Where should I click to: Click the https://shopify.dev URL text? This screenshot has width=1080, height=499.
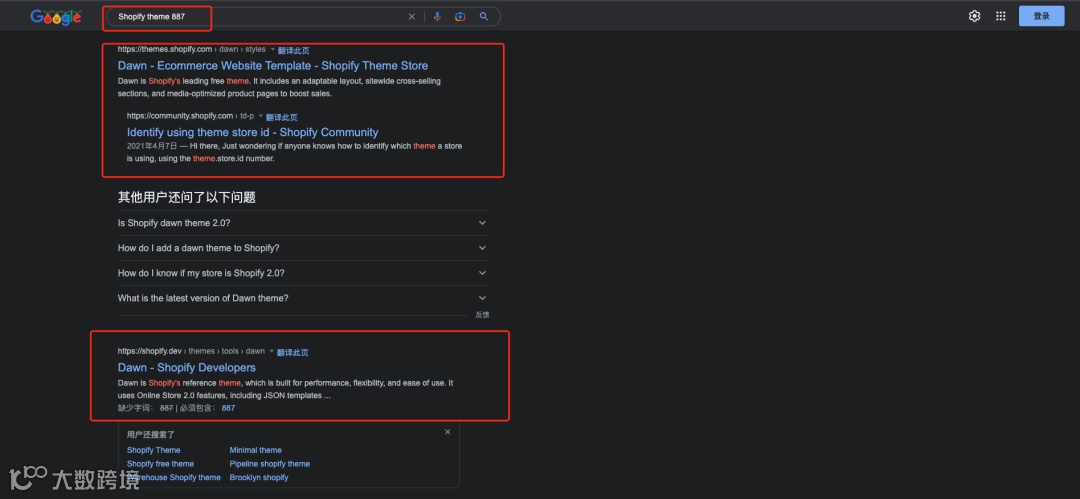(149, 351)
